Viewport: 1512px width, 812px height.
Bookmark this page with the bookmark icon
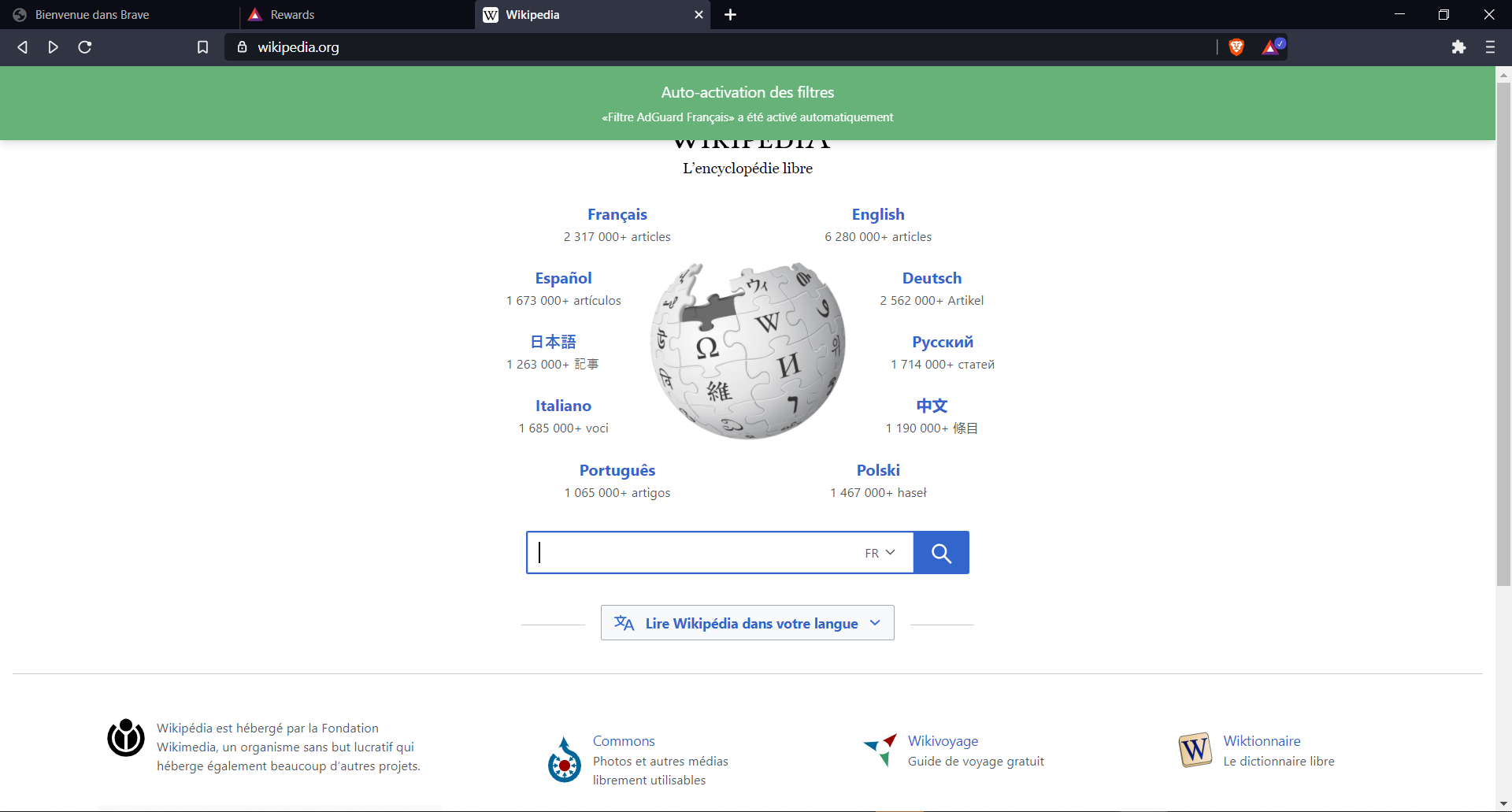(202, 47)
